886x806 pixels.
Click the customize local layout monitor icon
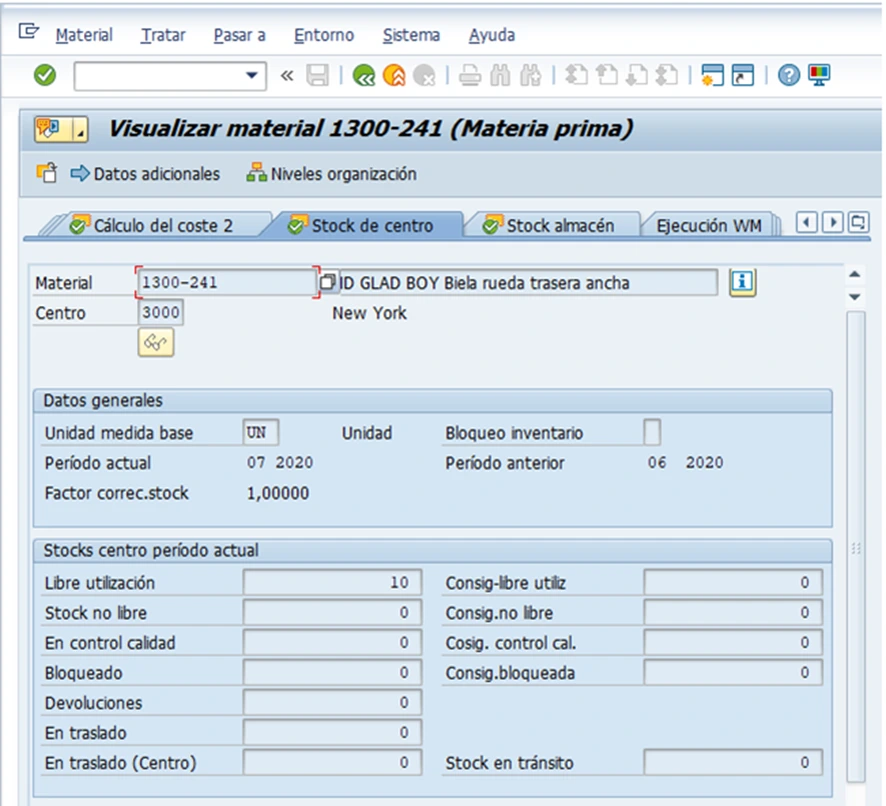819,75
